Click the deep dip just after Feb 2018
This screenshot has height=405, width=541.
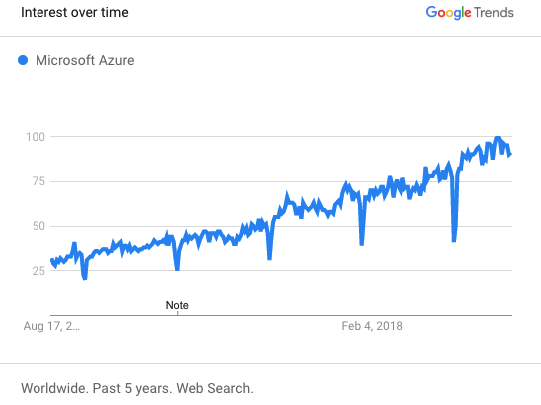(x=362, y=243)
